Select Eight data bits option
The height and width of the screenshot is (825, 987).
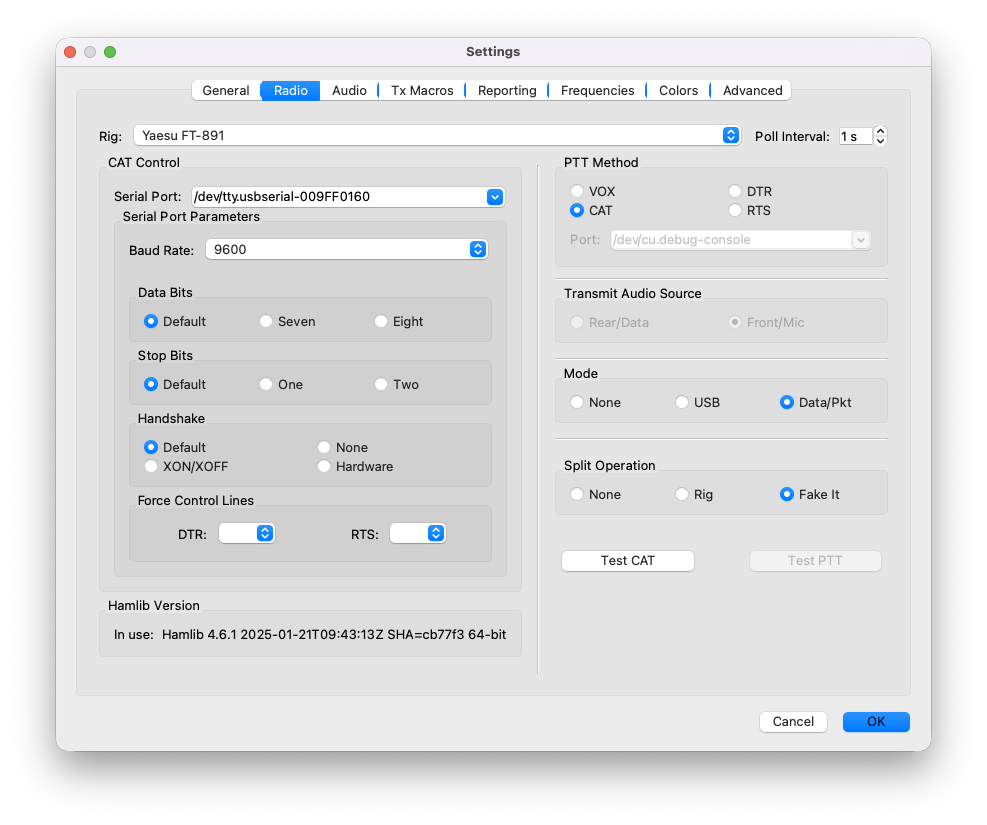pyautogui.click(x=381, y=322)
